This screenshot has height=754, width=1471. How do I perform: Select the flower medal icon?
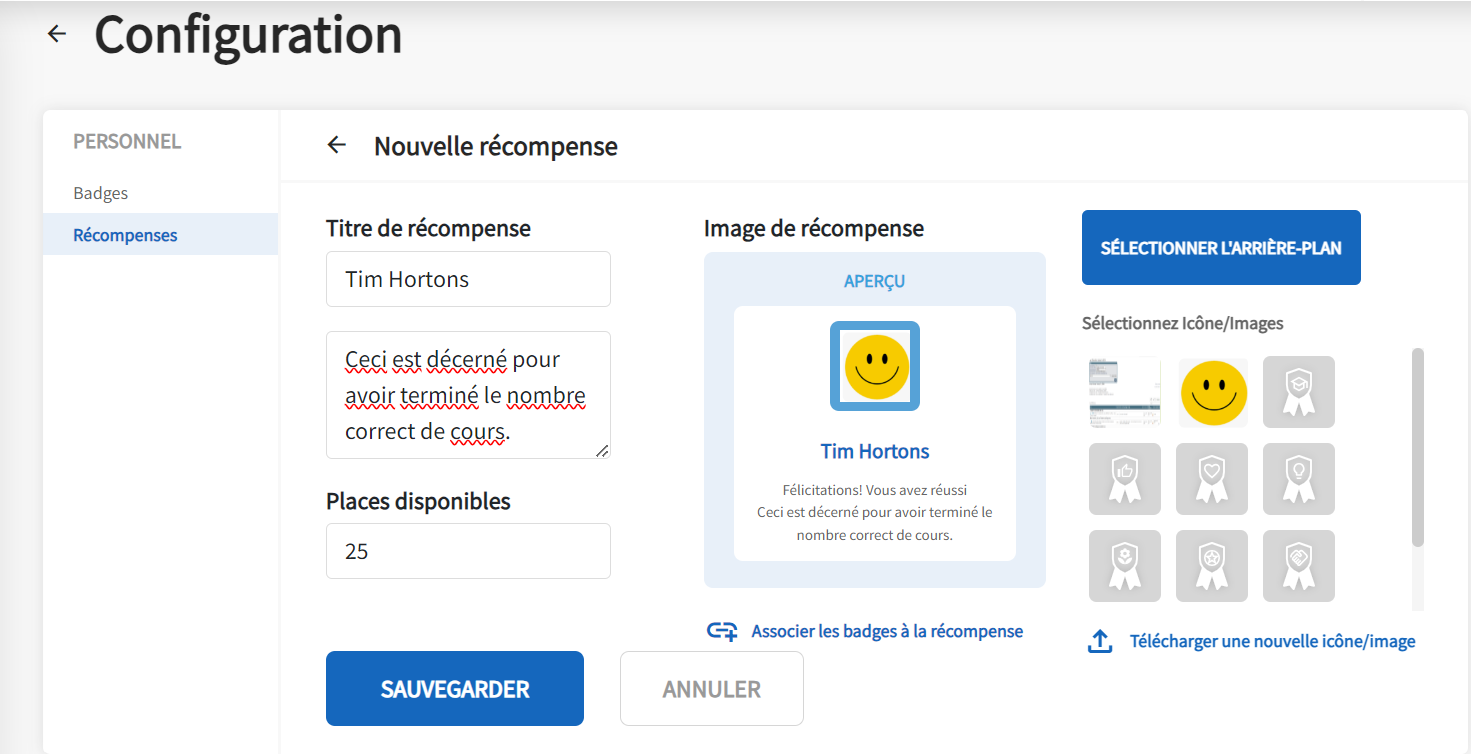pos(1125,566)
